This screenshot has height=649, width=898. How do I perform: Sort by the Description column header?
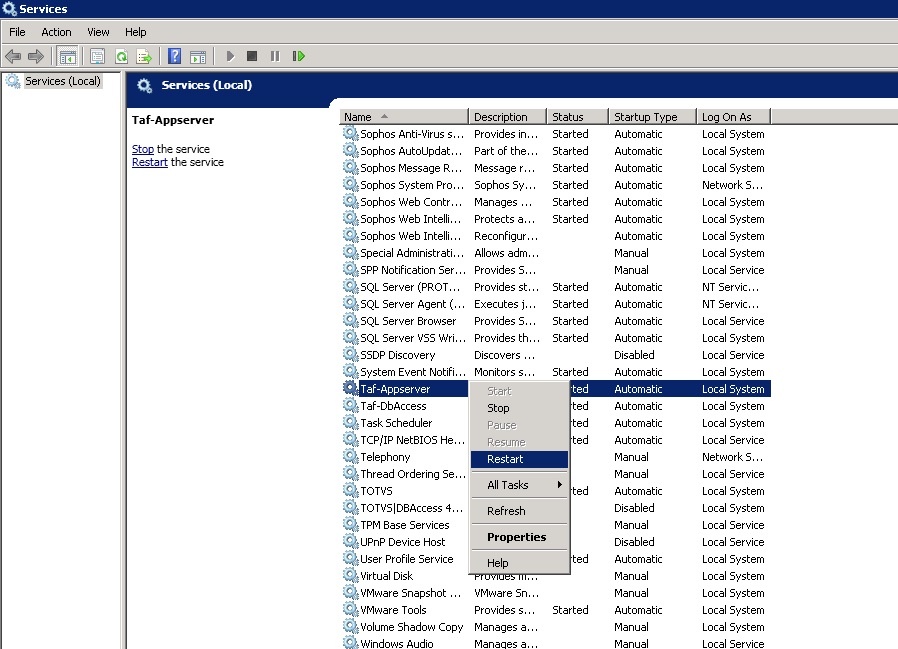[x=507, y=117]
